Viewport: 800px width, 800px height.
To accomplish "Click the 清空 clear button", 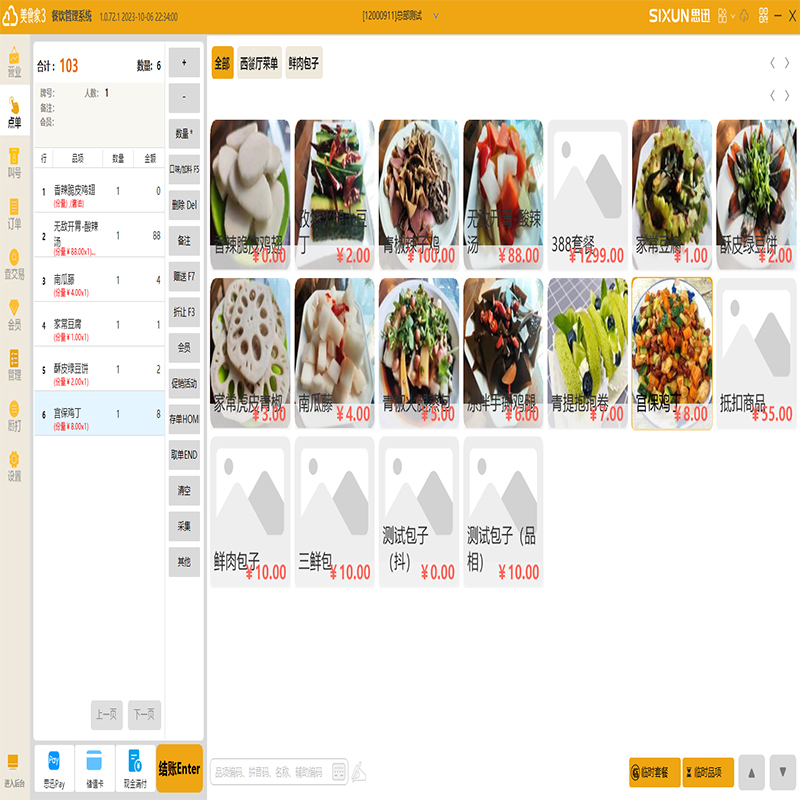I will pyautogui.click(x=184, y=490).
